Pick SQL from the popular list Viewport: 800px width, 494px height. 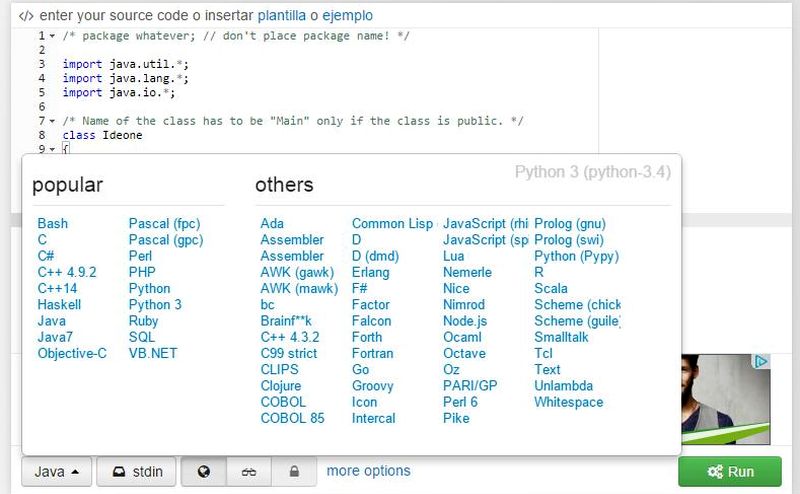click(142, 337)
